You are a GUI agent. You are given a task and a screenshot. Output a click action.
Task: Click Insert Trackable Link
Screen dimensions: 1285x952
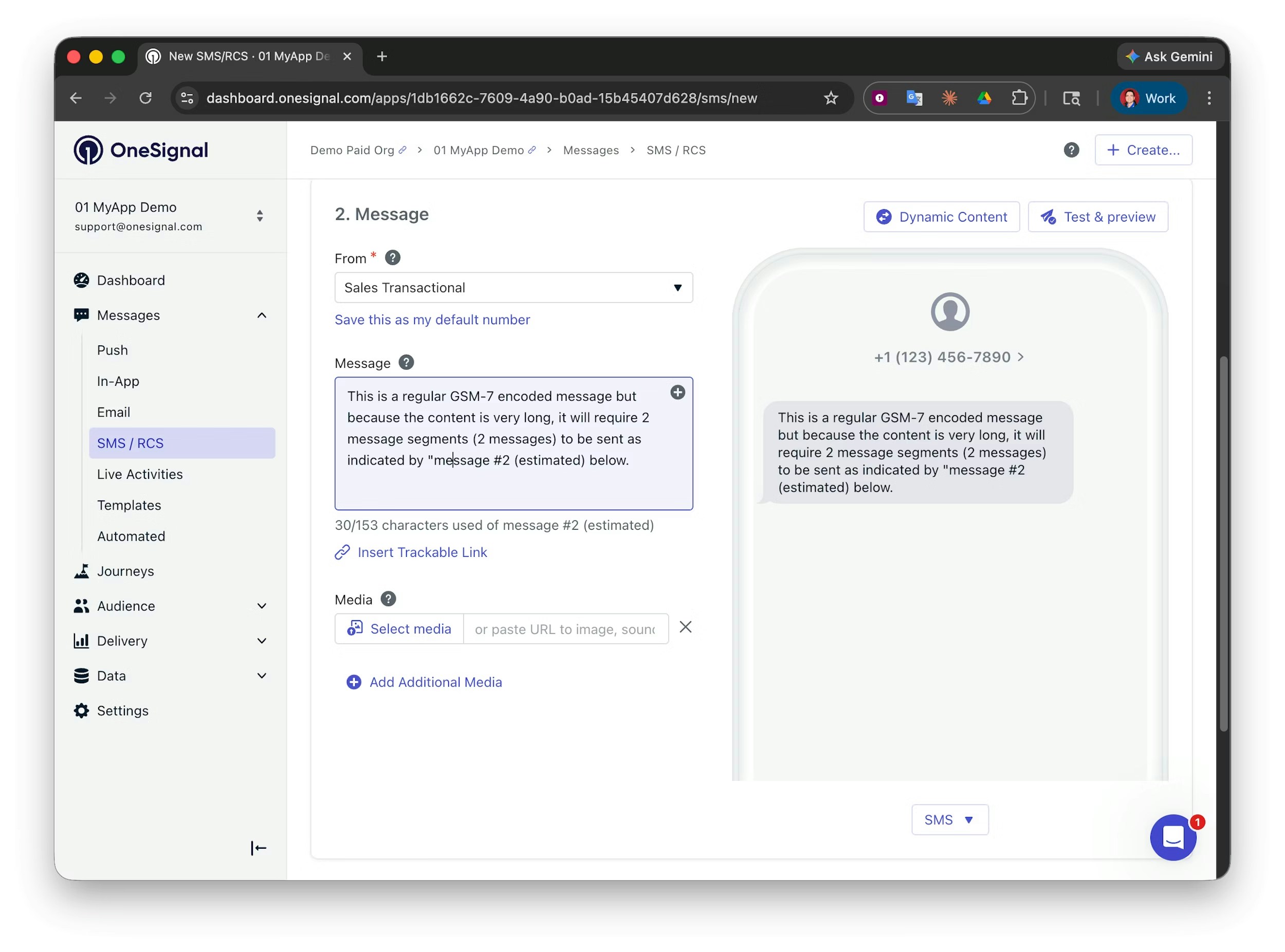(411, 553)
